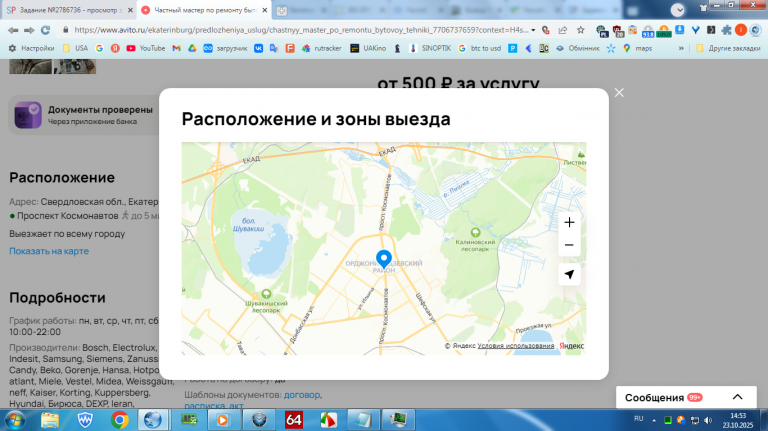The width and height of the screenshot is (768, 431).
Task: Open the Windows Start menu
Action: [15, 420]
